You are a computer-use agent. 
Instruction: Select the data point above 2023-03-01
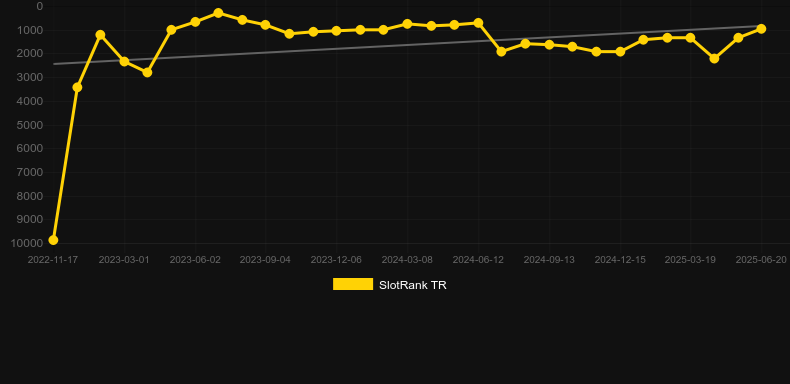[124, 61]
